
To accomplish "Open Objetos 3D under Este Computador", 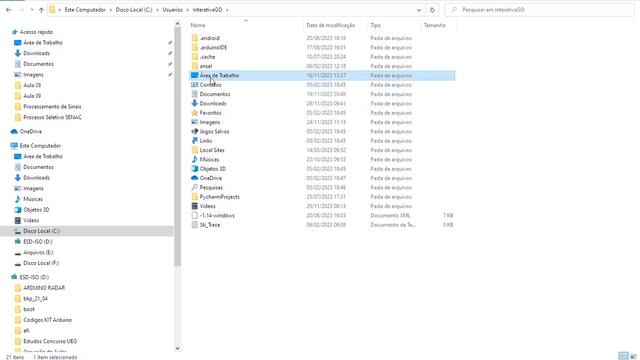I will point(36,210).
